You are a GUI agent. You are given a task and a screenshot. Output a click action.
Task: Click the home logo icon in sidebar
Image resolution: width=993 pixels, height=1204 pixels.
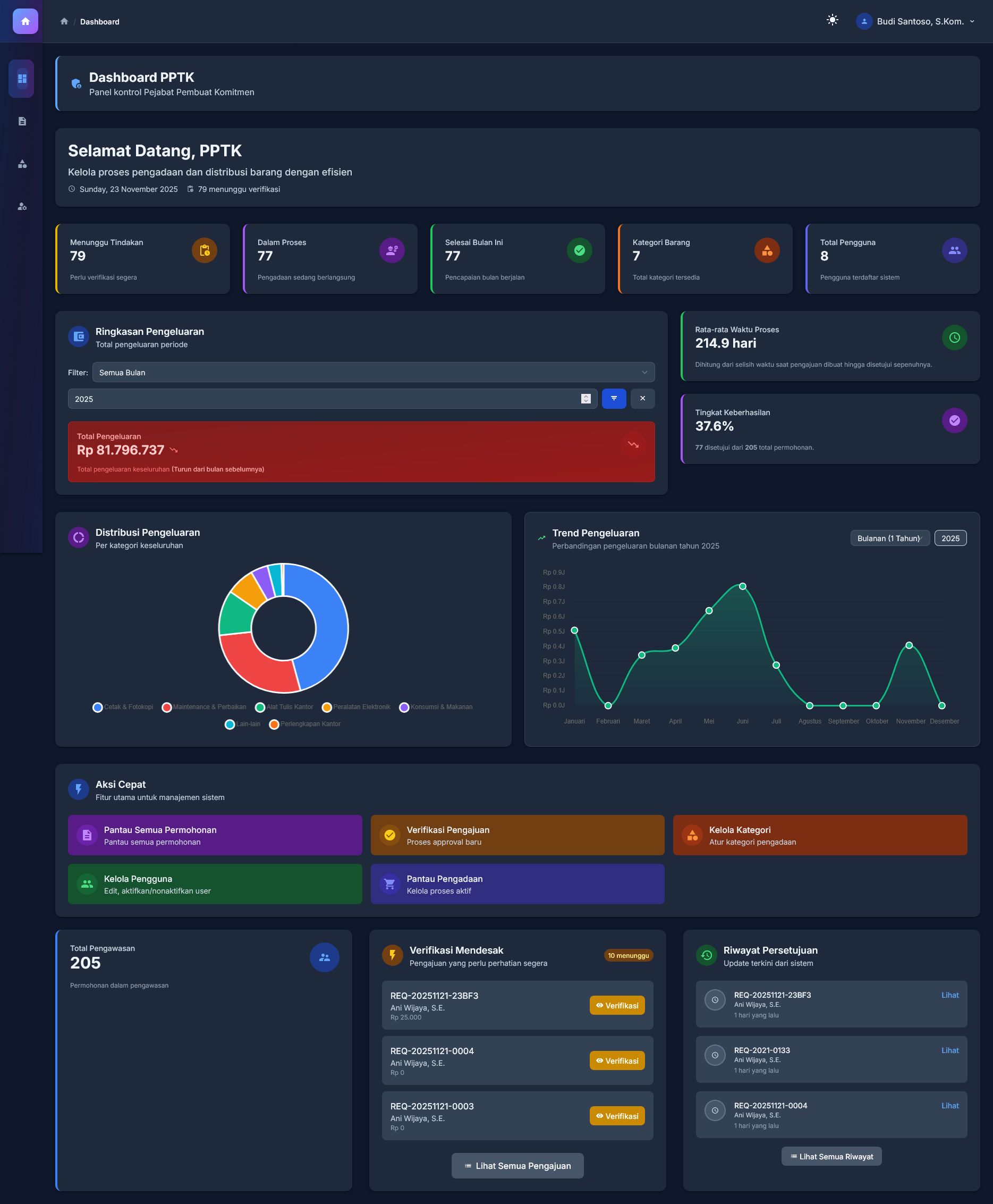point(25,21)
